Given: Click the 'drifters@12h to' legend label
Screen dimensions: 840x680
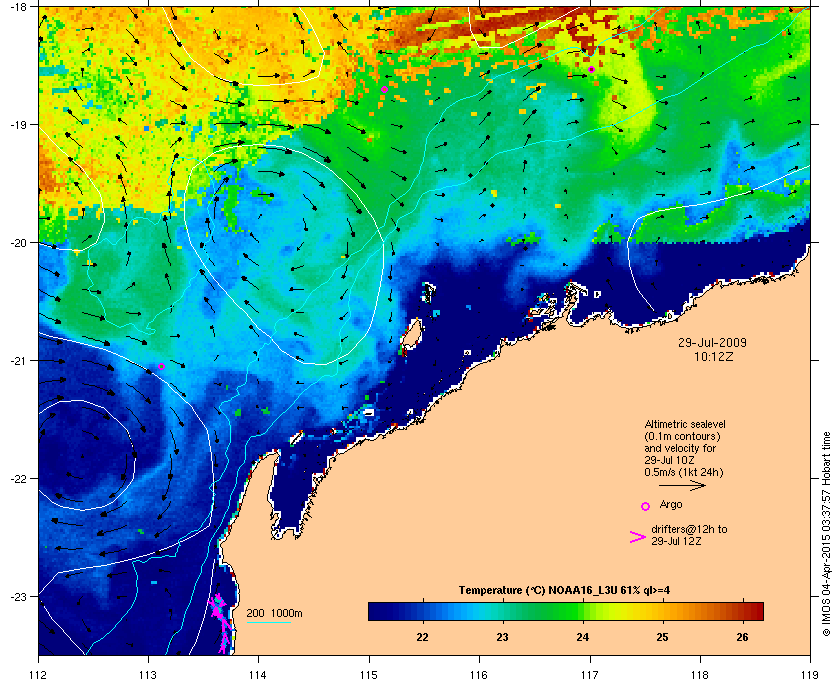Looking at the screenshot, I should coord(689,529).
